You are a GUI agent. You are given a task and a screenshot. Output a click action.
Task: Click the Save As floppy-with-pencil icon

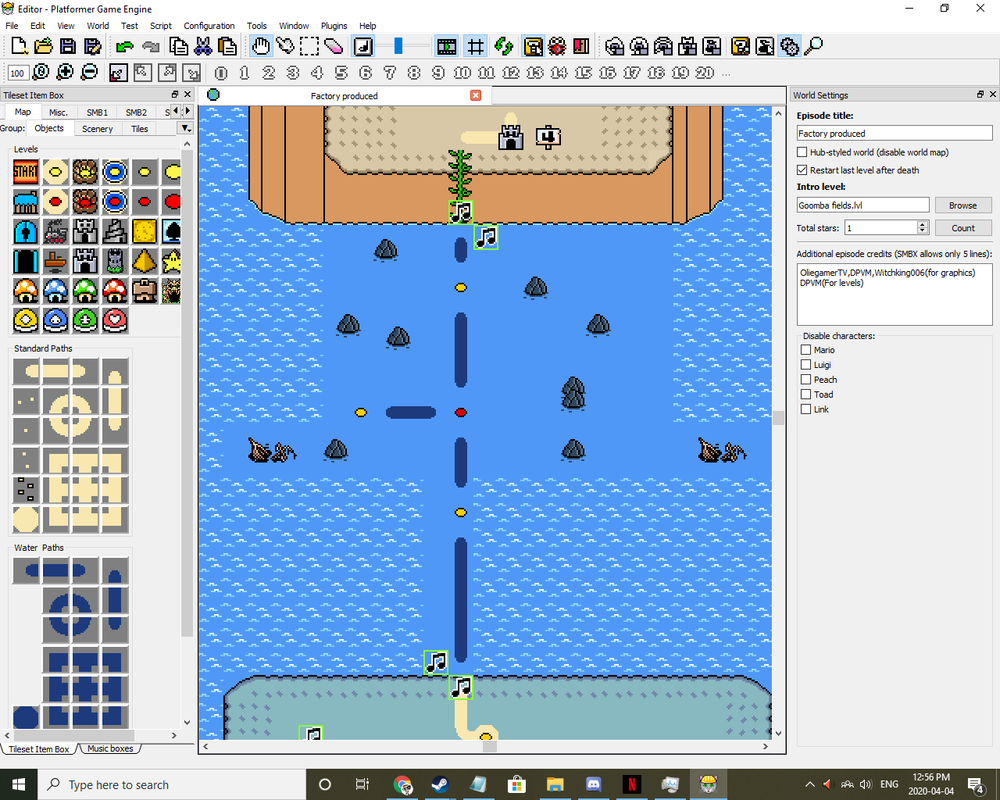pyautogui.click(x=92, y=47)
